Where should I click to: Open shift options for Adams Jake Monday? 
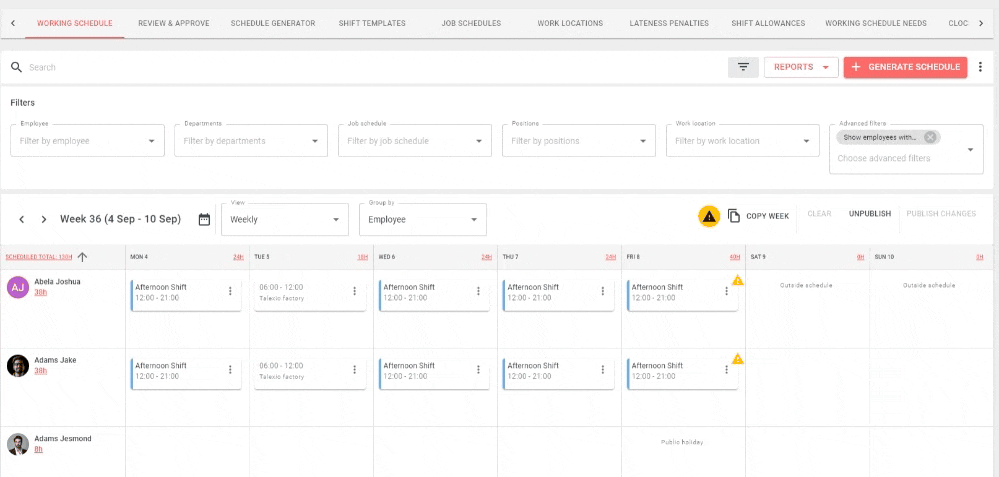click(230, 369)
